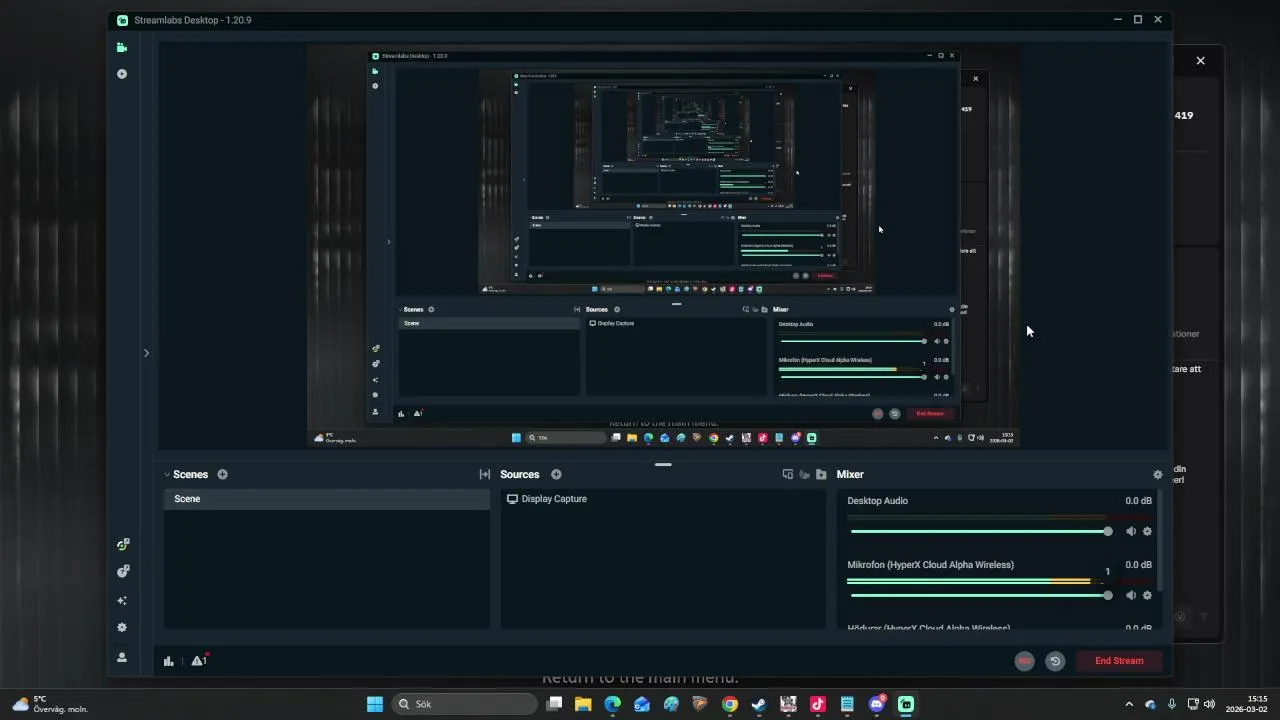The width and height of the screenshot is (1280, 720).
Task: Open Mikrofon HyperX settings gear
Action: [1147, 595]
